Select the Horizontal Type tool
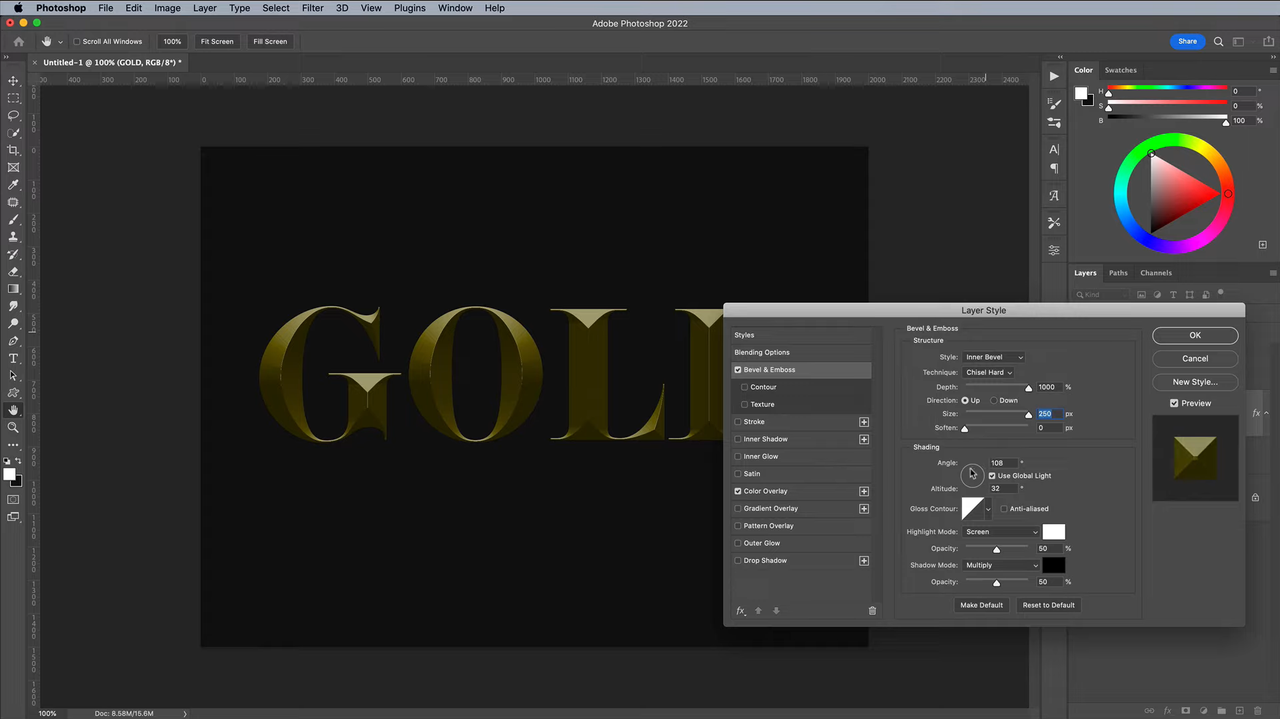 pos(13,358)
